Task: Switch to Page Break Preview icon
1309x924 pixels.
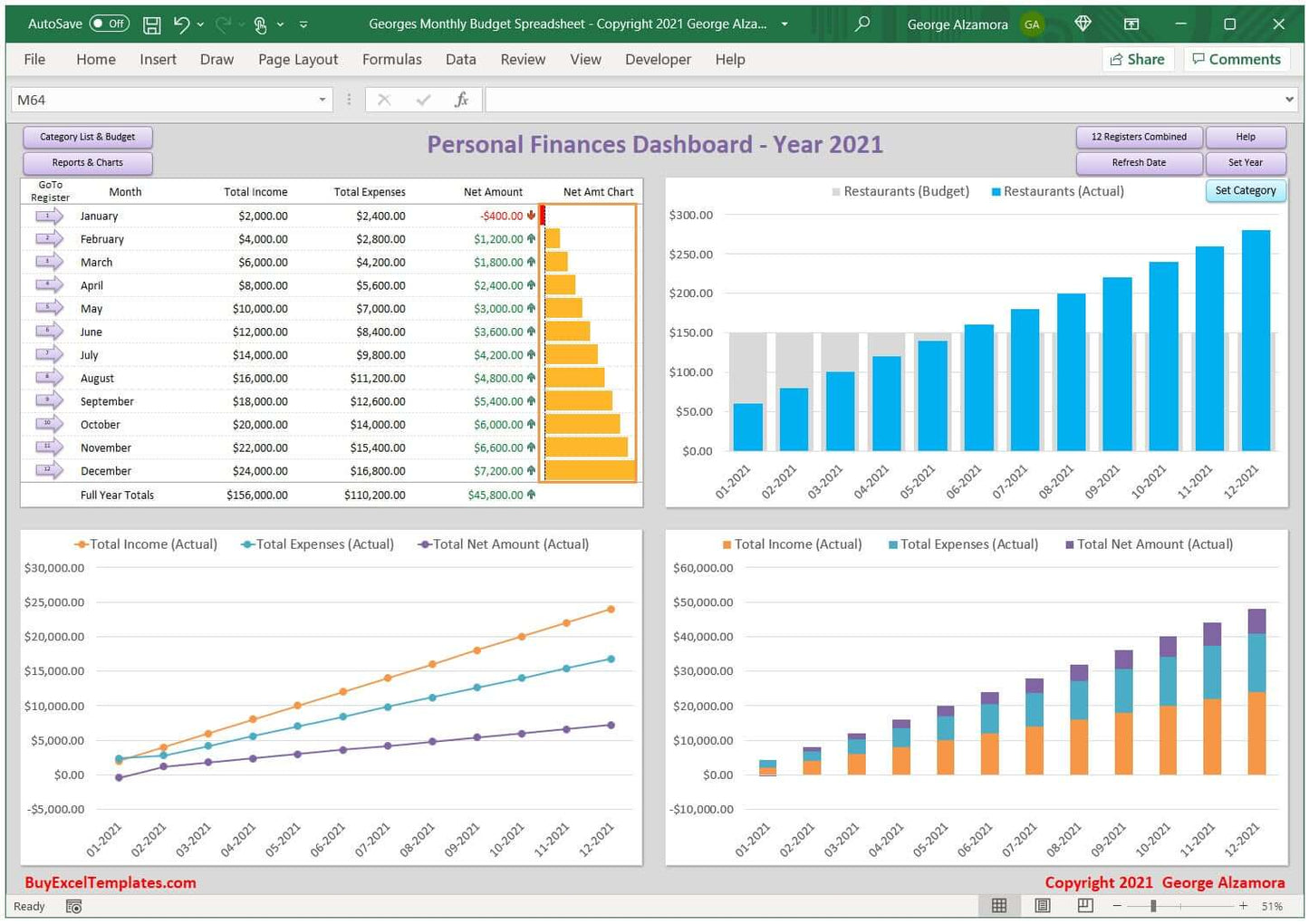Action: pyautogui.click(x=1085, y=906)
